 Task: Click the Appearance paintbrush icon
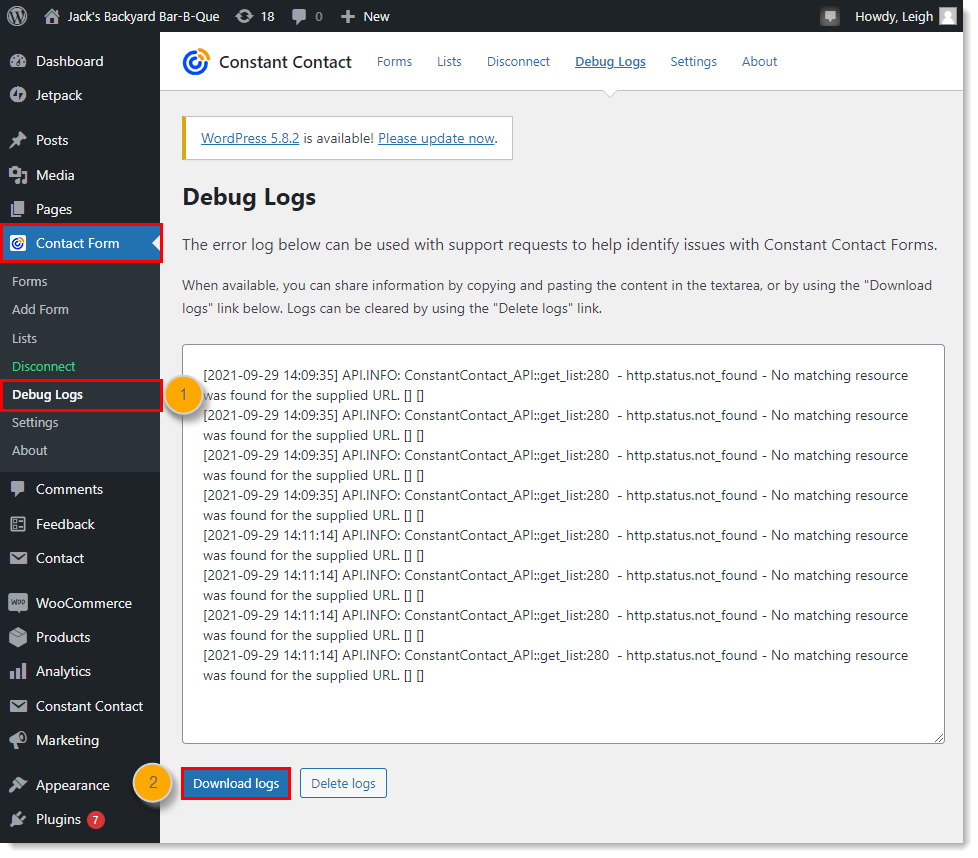pos(18,785)
